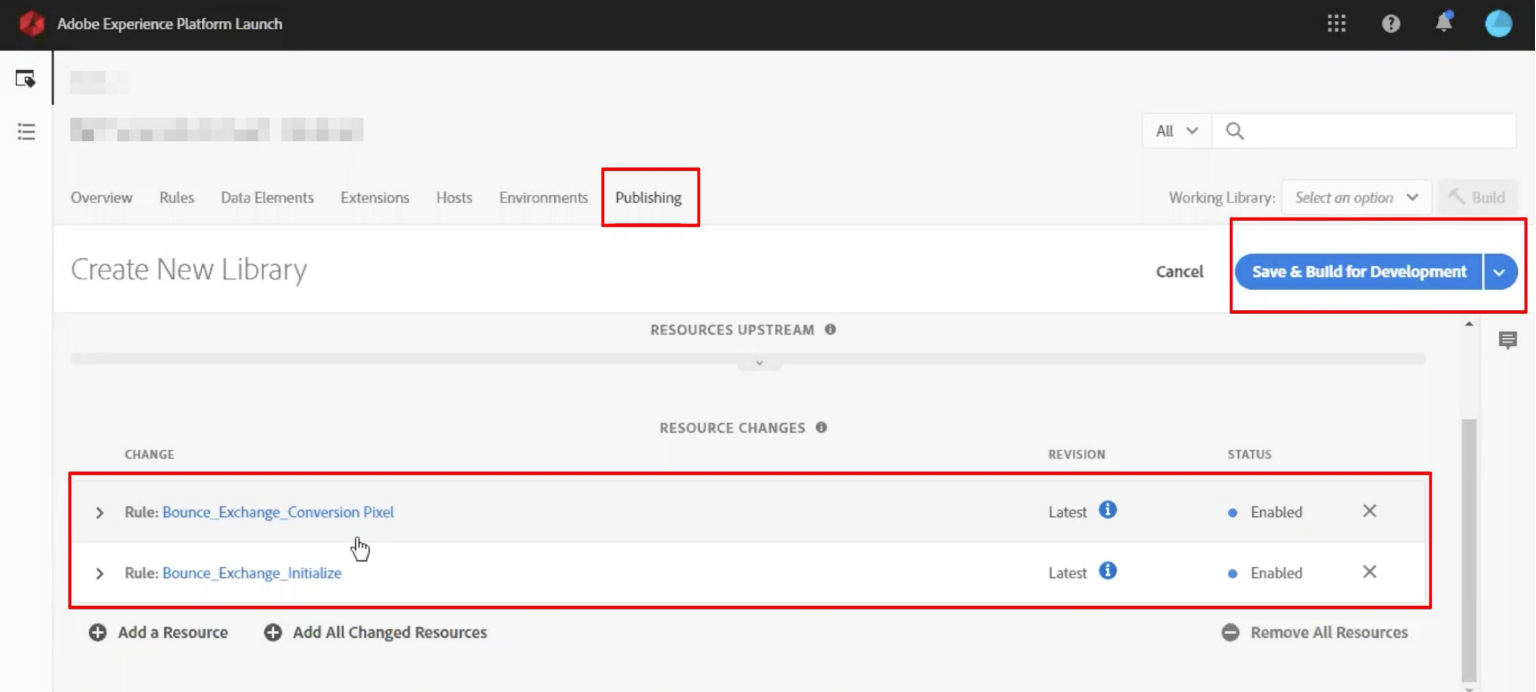The height and width of the screenshot is (692, 1536).
Task: Click Latest revision of Bounce_Exchange_Conversion Pixel
Action: (x=1068, y=512)
